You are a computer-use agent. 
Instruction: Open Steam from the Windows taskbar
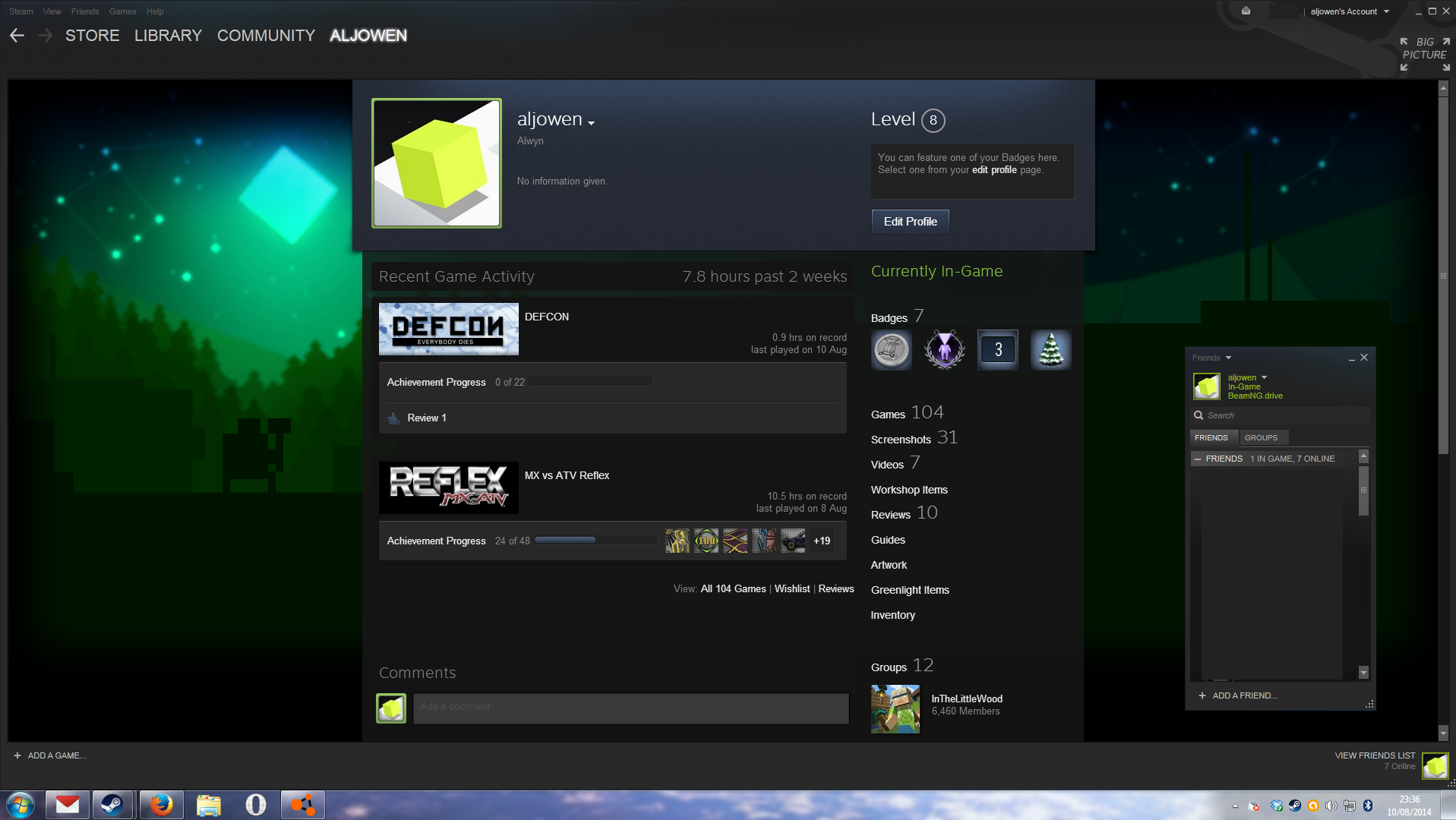pyautogui.click(x=113, y=805)
